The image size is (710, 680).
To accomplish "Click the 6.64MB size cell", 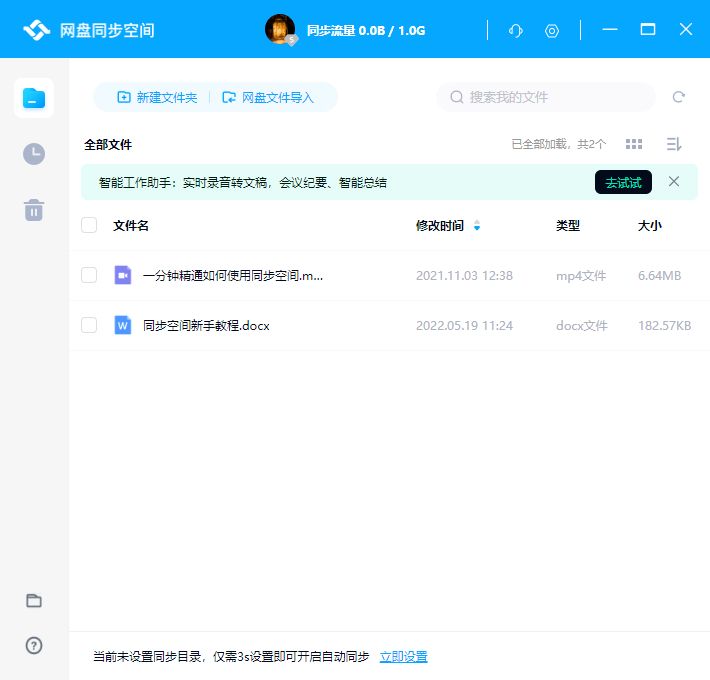I will 659,276.
